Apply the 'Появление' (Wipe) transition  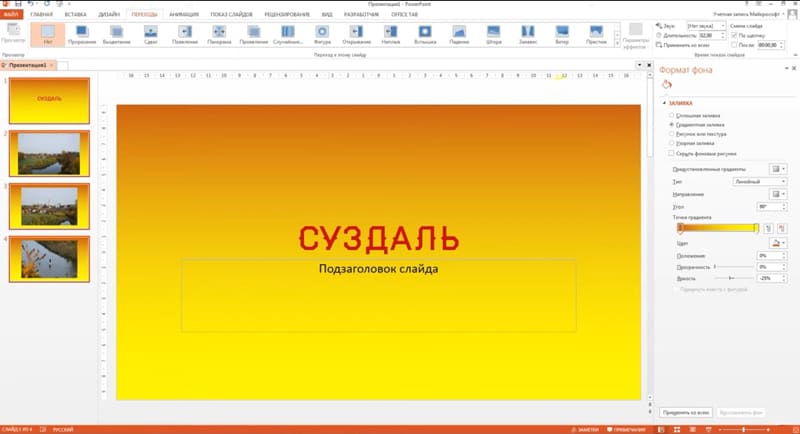click(x=185, y=34)
